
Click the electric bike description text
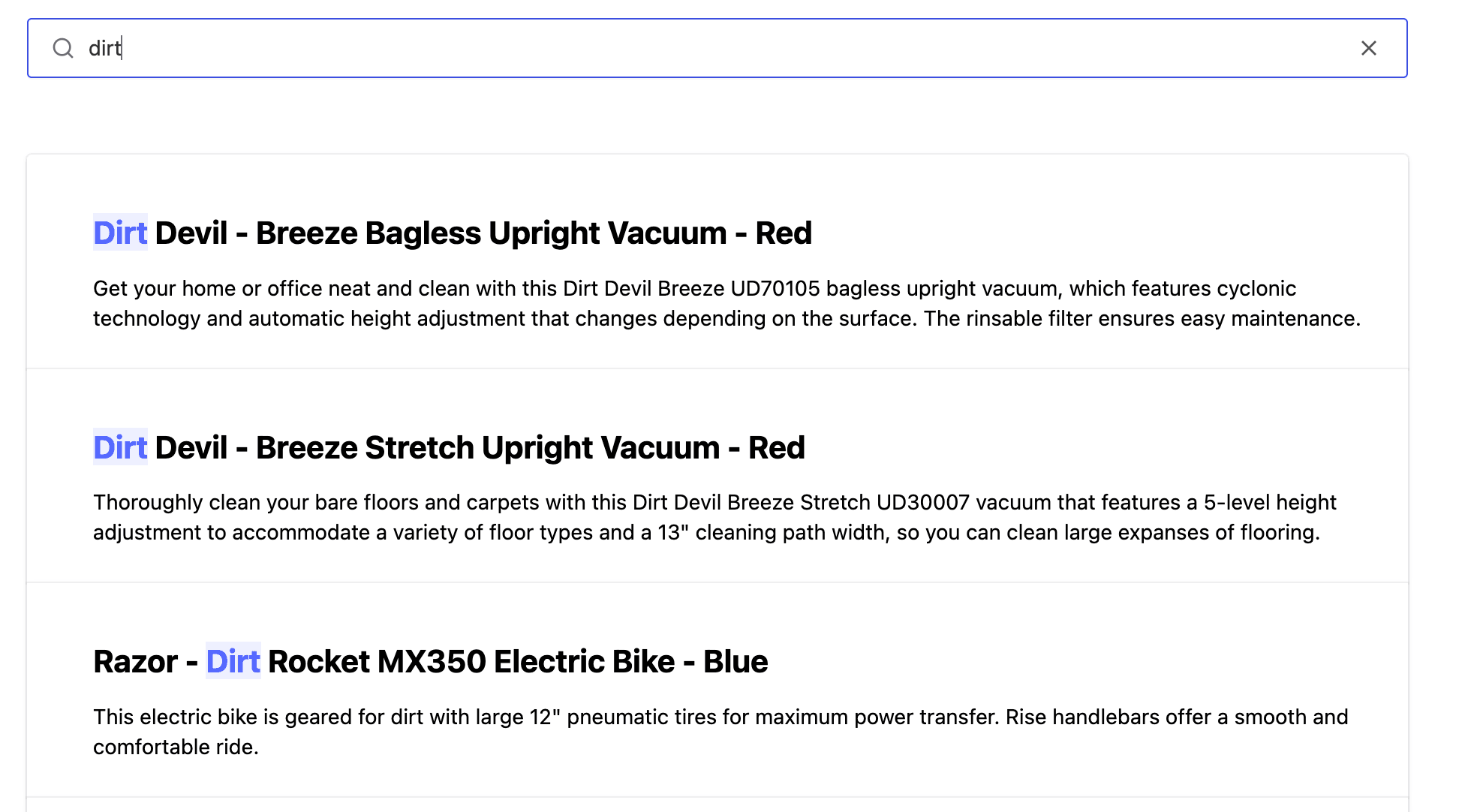point(720,732)
